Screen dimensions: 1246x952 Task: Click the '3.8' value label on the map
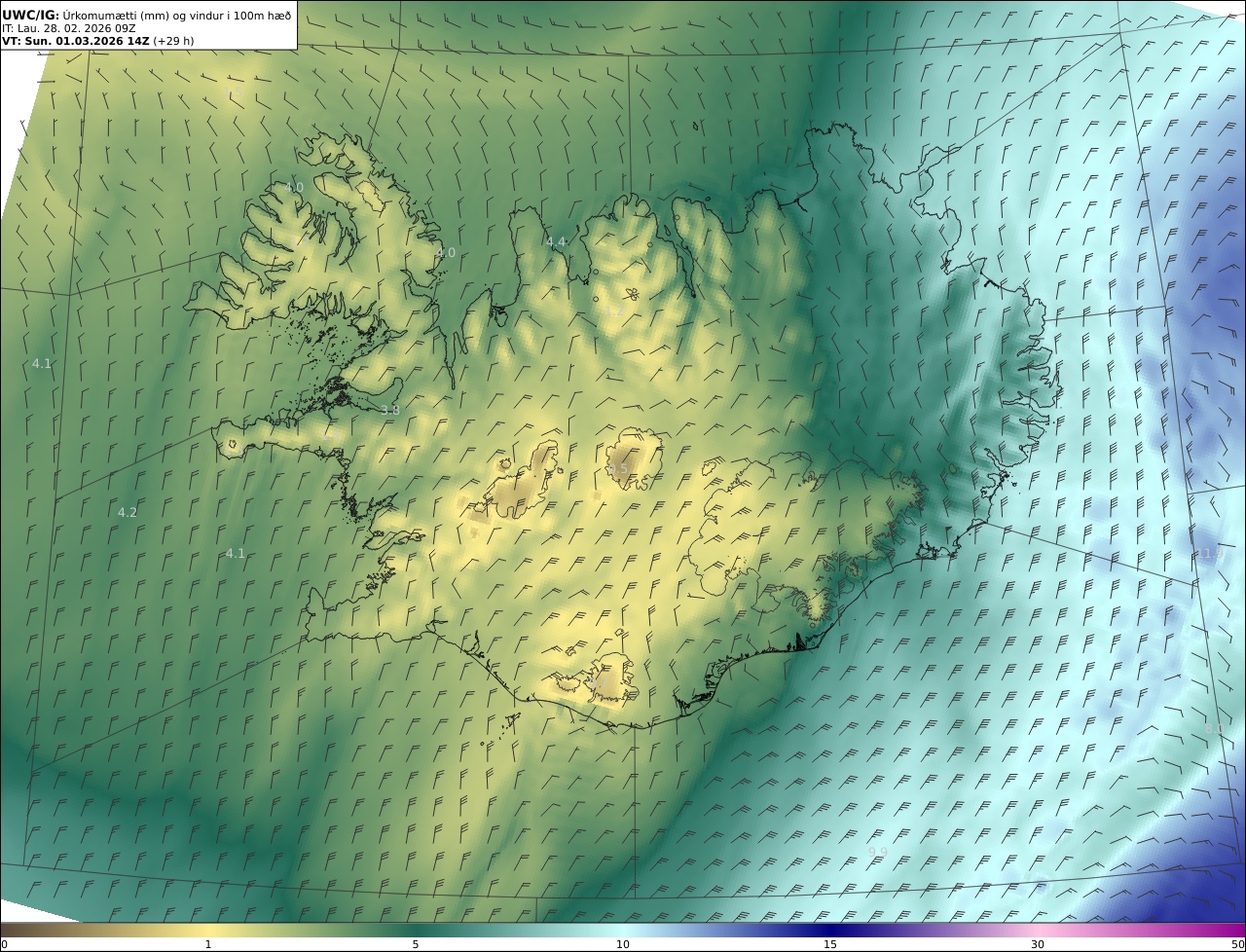[x=390, y=411]
